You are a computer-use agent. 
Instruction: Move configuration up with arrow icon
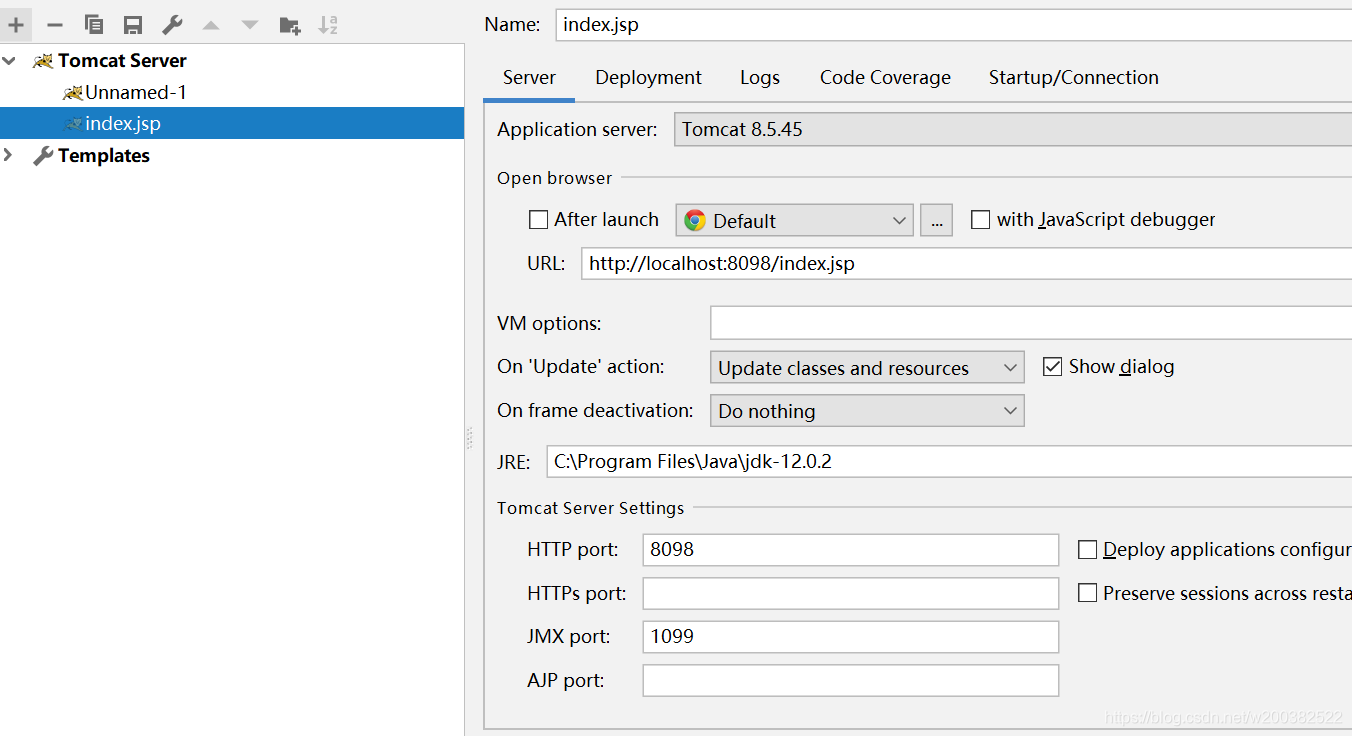click(x=211, y=24)
